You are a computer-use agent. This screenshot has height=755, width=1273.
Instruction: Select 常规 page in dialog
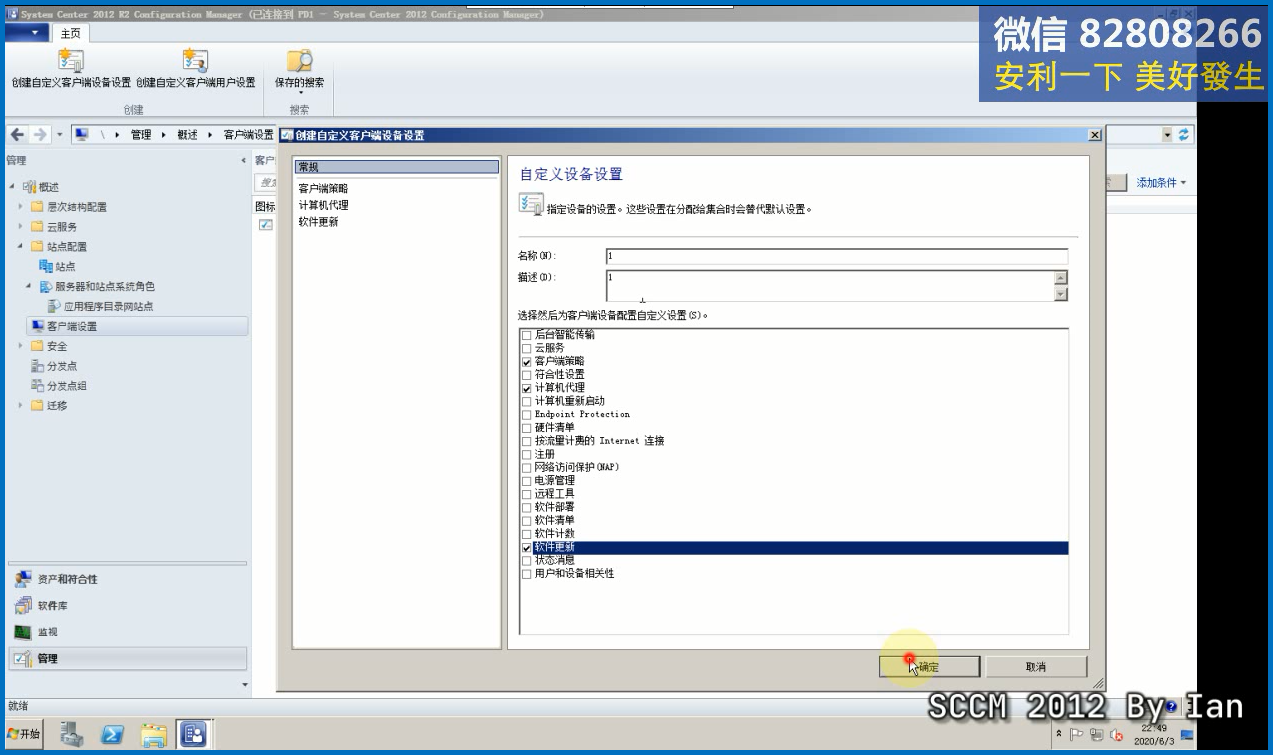pyautogui.click(x=396, y=167)
